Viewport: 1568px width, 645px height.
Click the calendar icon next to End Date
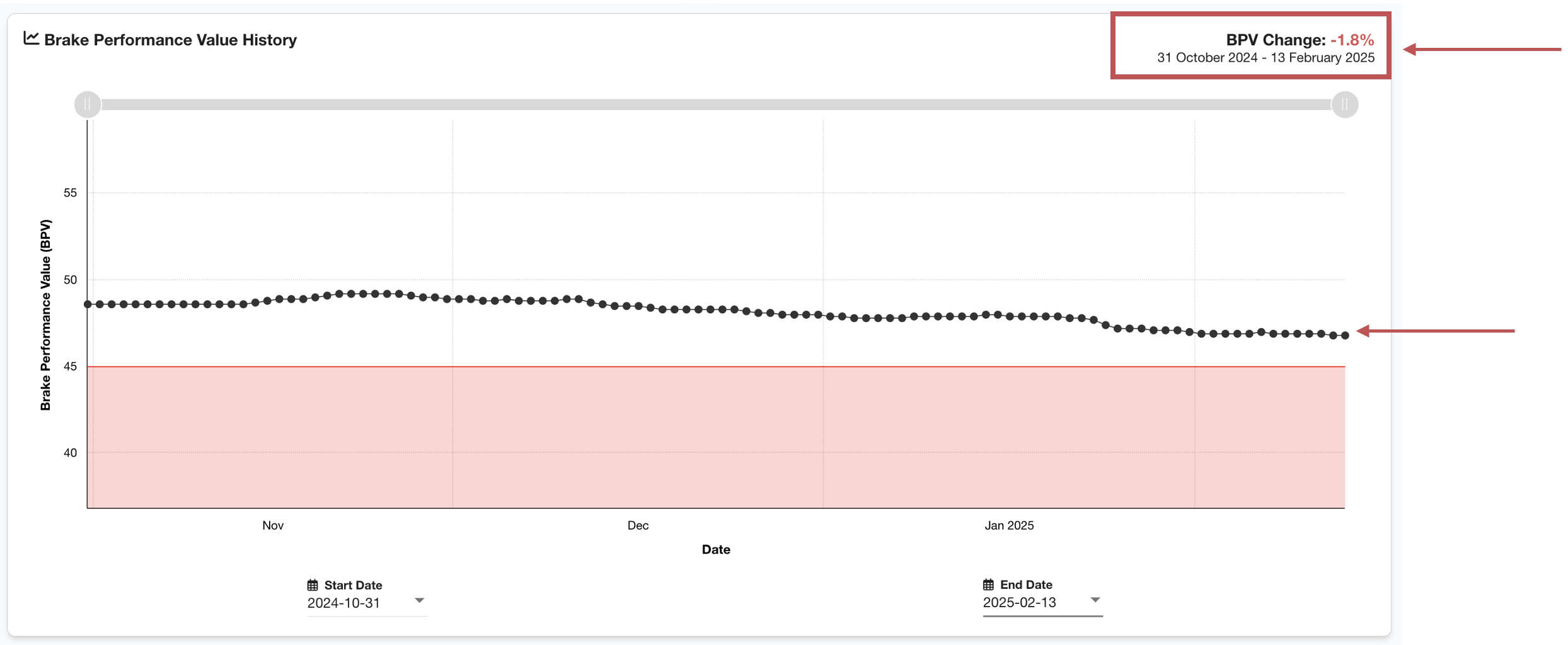click(988, 585)
